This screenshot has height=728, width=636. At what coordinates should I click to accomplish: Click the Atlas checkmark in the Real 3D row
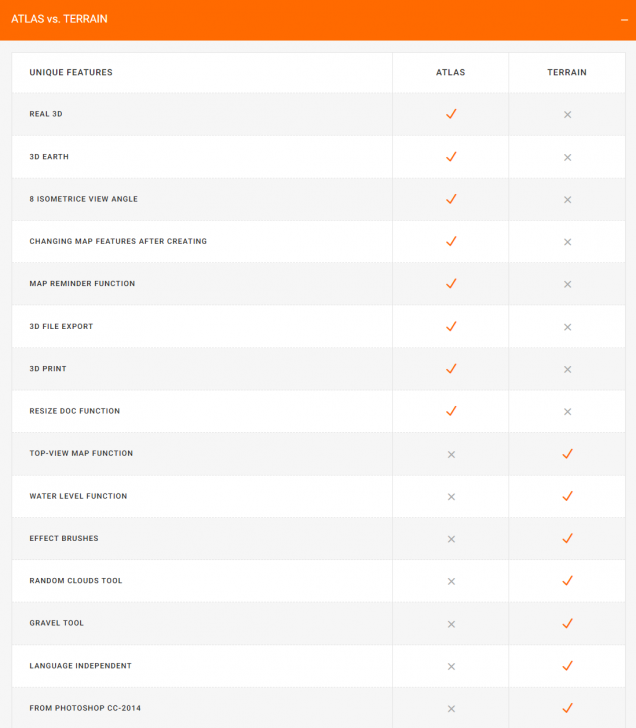(x=451, y=114)
